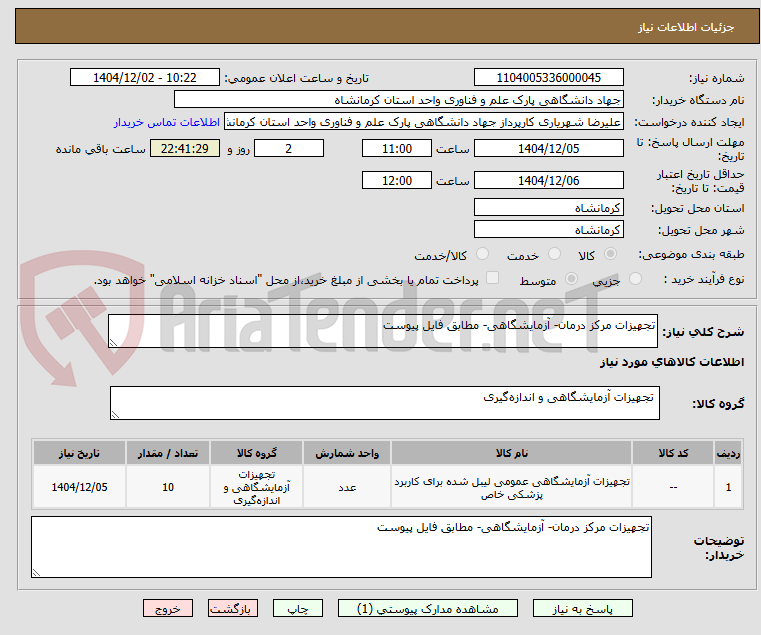761x635 pixels.
Task: Click the 'اطلاعات کالاهای مورد نیاز' section heading
Action: (x=672, y=362)
